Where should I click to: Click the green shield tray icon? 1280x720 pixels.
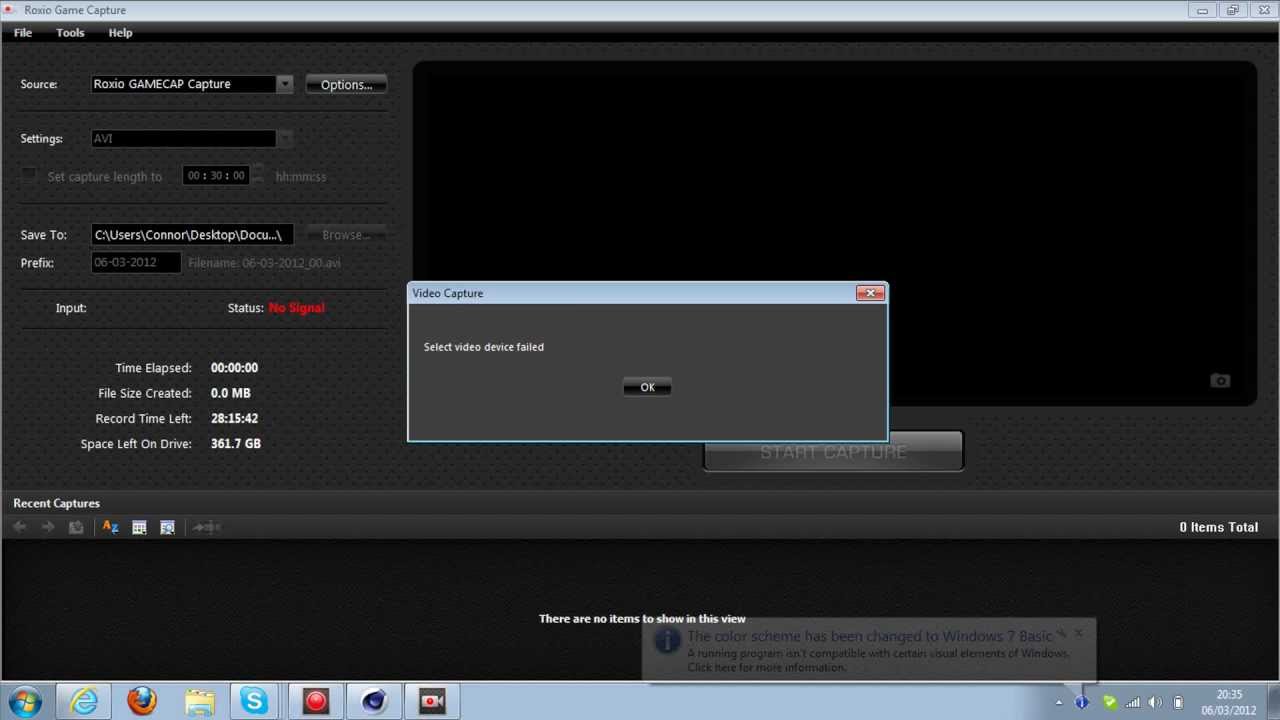[x=1109, y=702]
